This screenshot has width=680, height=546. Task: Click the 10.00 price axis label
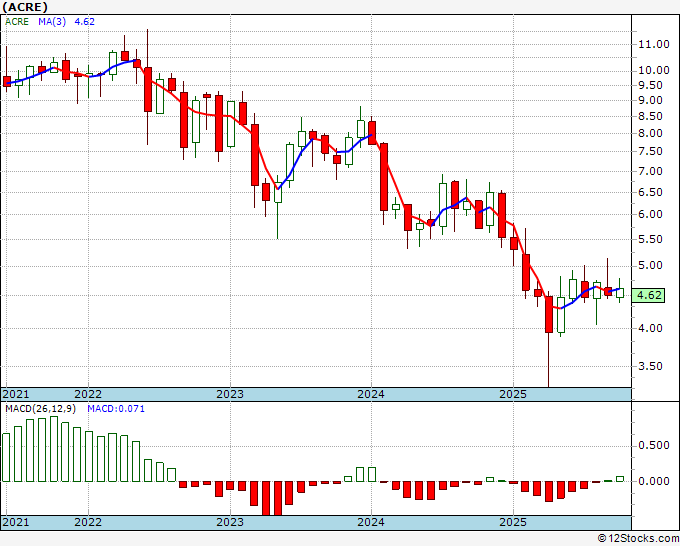654,70
